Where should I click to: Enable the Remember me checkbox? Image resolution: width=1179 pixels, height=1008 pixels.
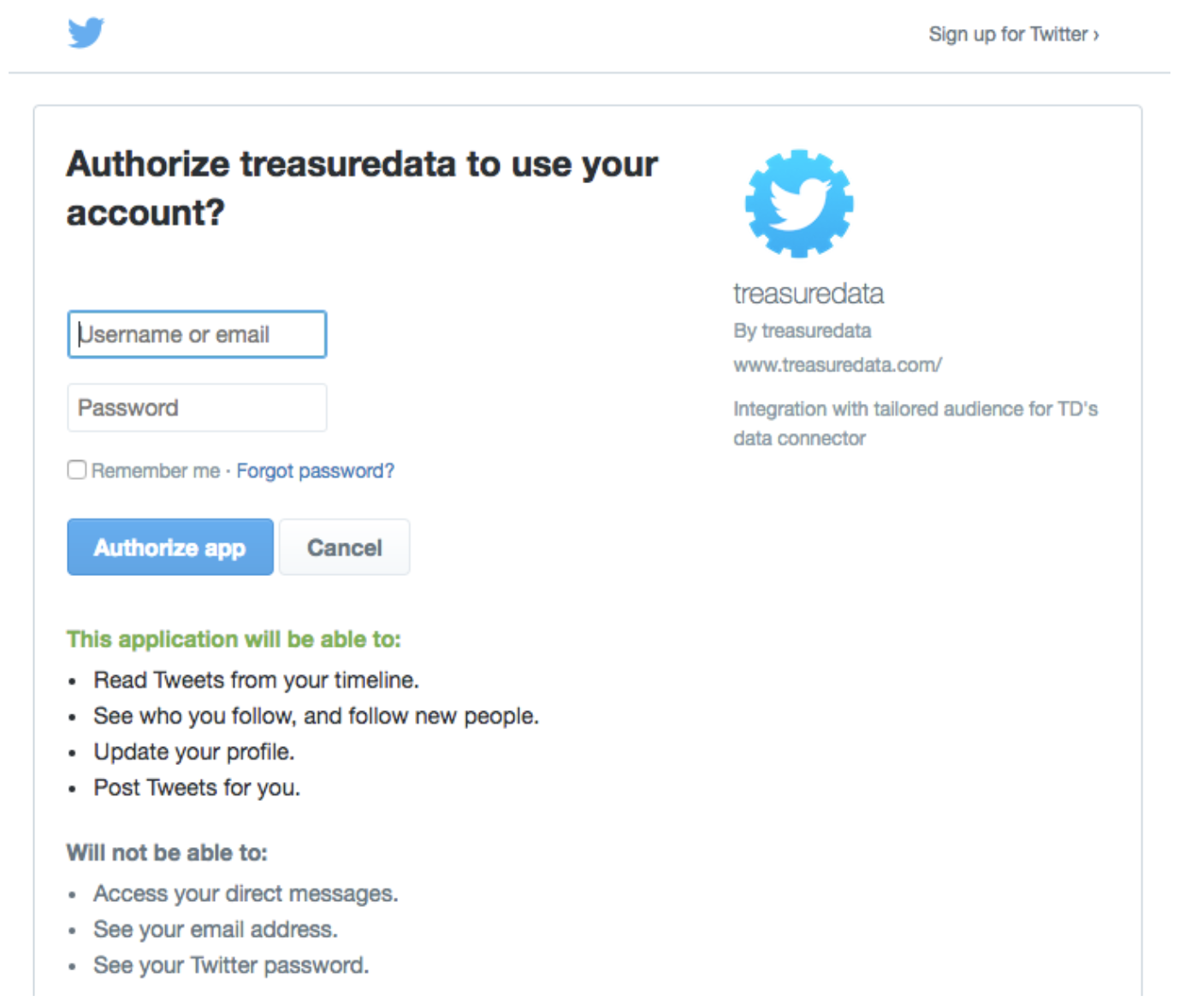click(x=77, y=470)
